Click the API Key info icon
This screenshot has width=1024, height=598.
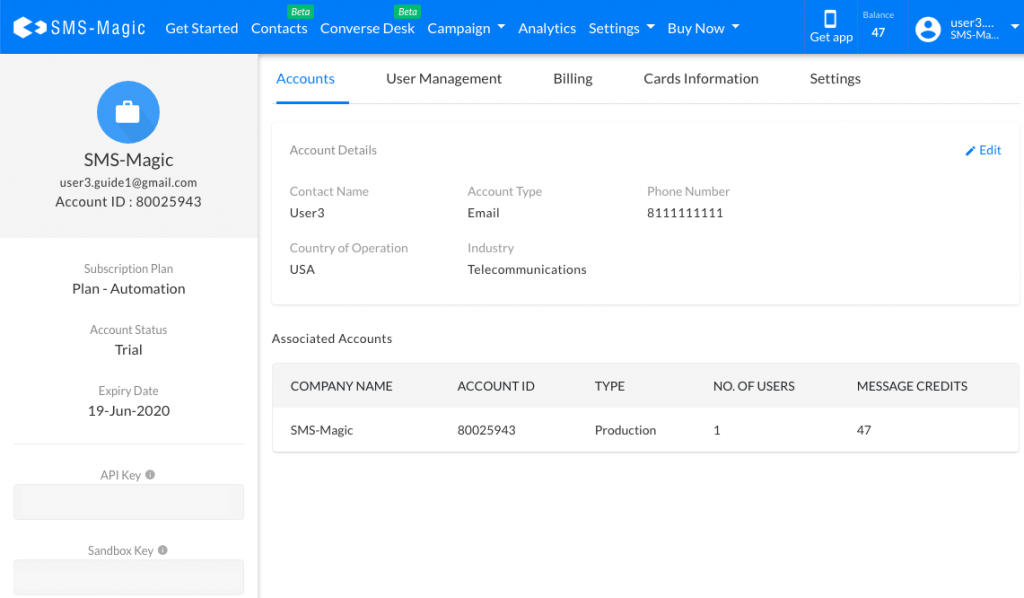point(150,474)
